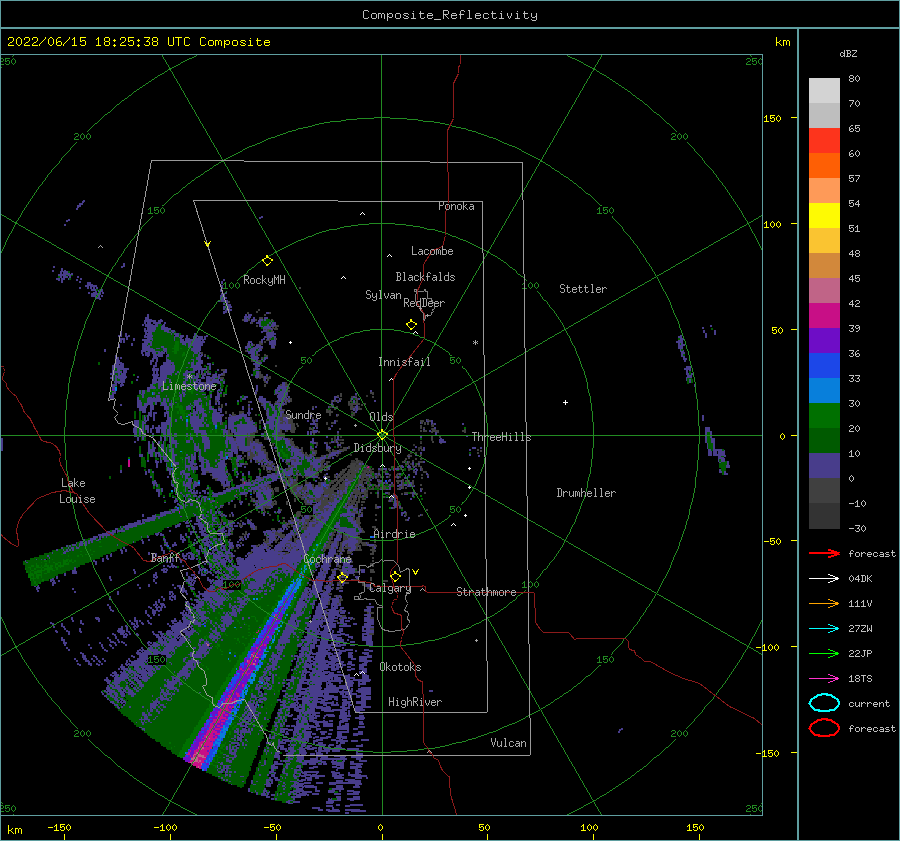Click the white plus marker near Drumheller

pos(565,402)
